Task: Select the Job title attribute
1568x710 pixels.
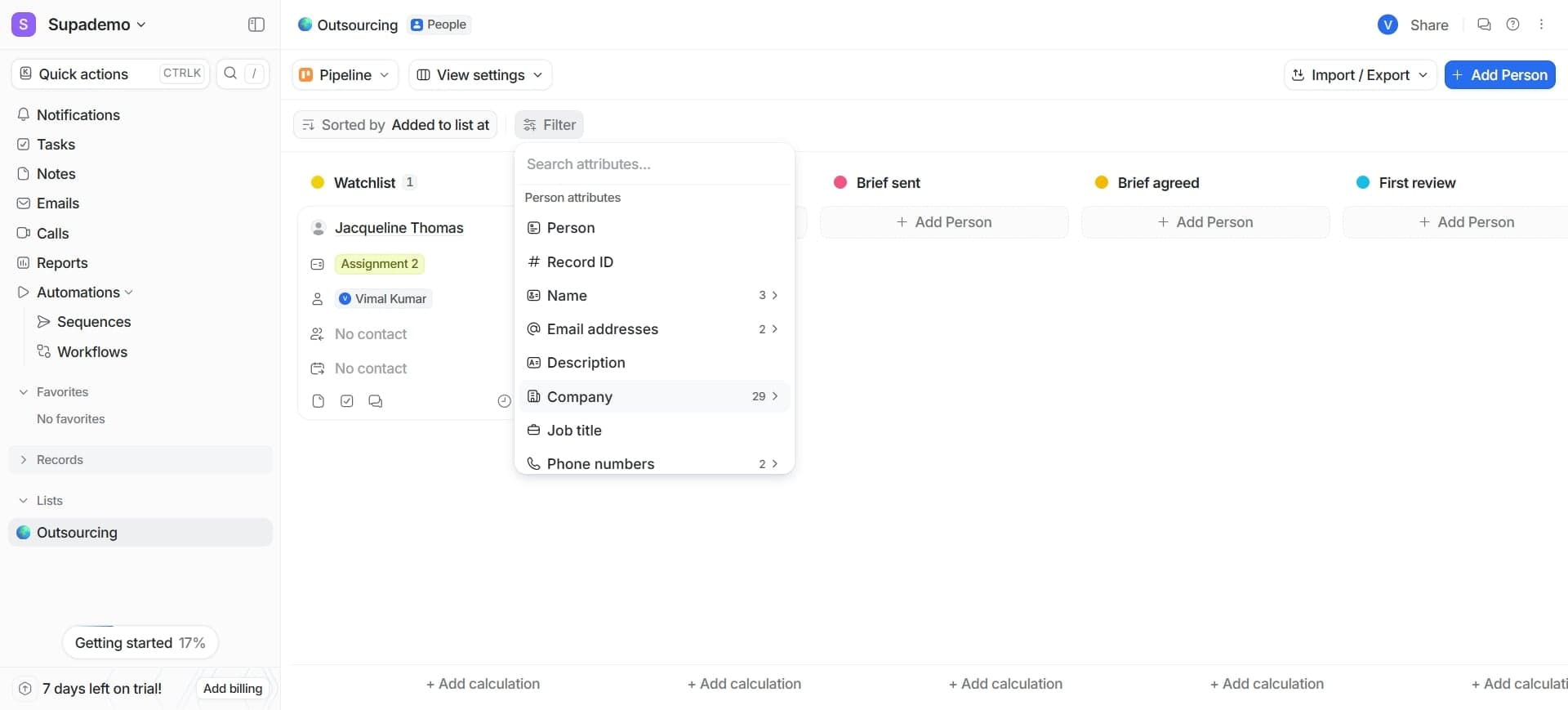Action: coord(654,431)
